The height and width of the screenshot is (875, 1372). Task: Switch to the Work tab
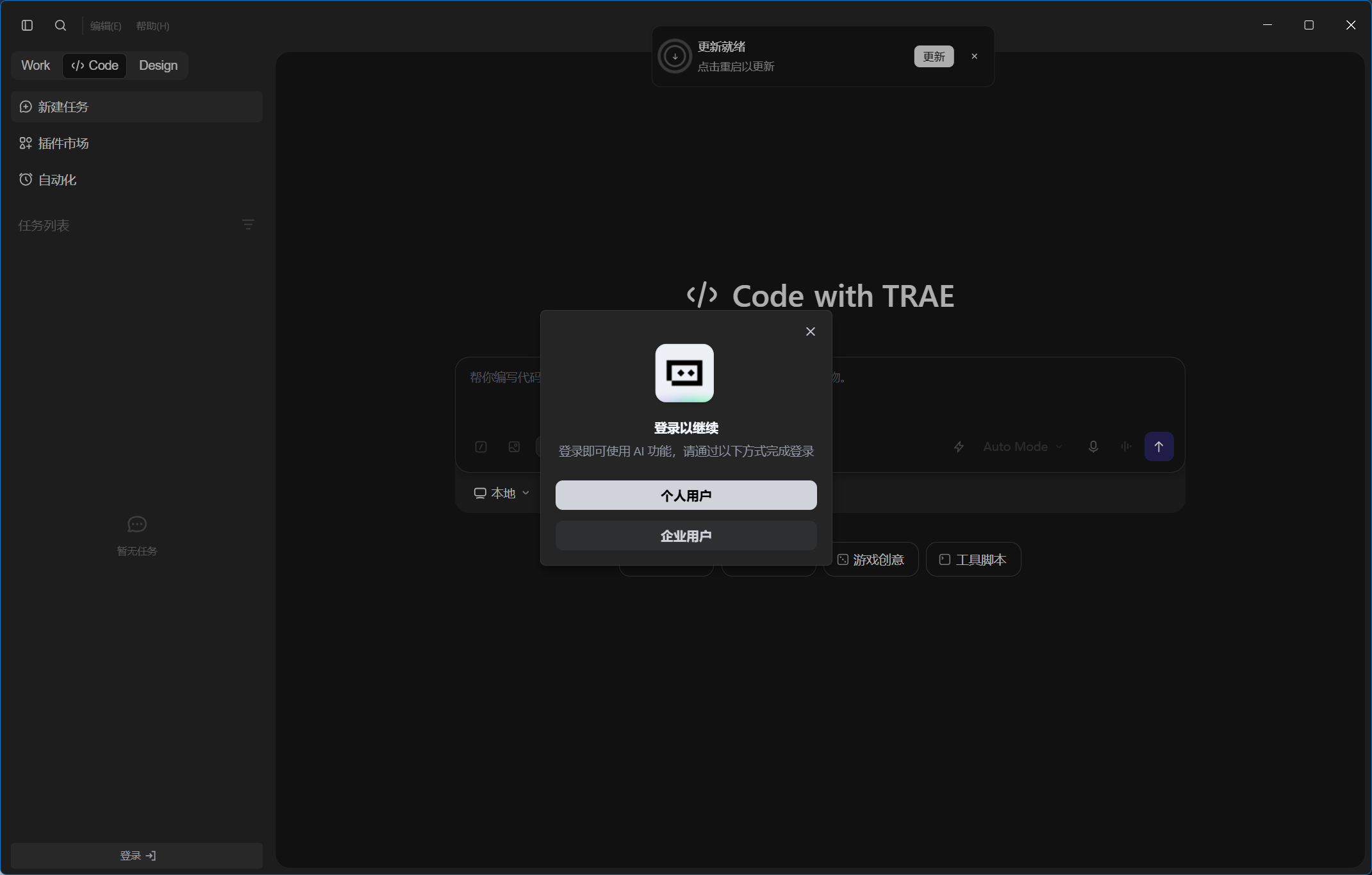pos(36,65)
